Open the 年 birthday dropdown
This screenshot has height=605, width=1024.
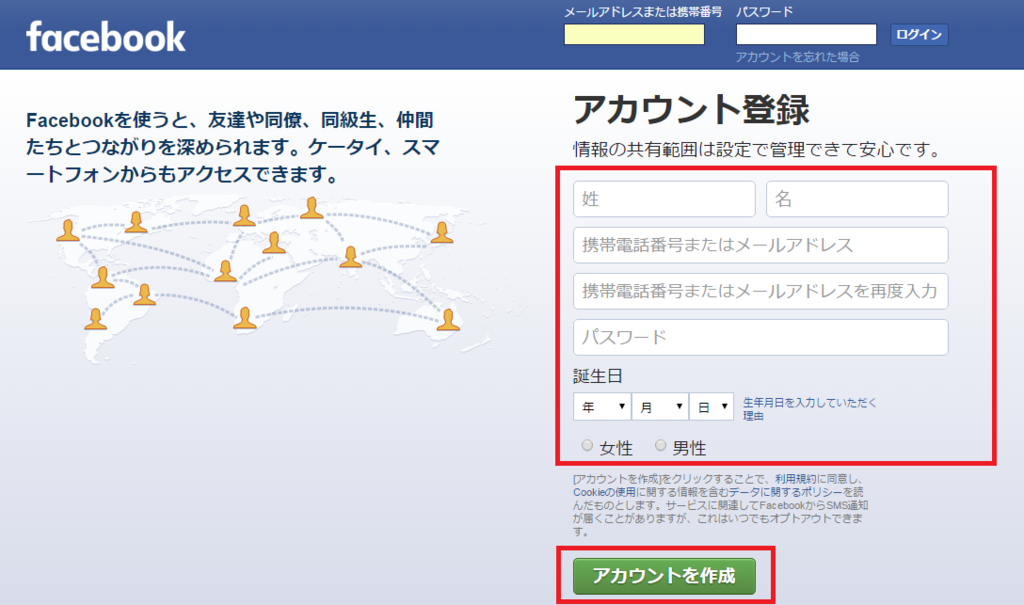(x=601, y=406)
